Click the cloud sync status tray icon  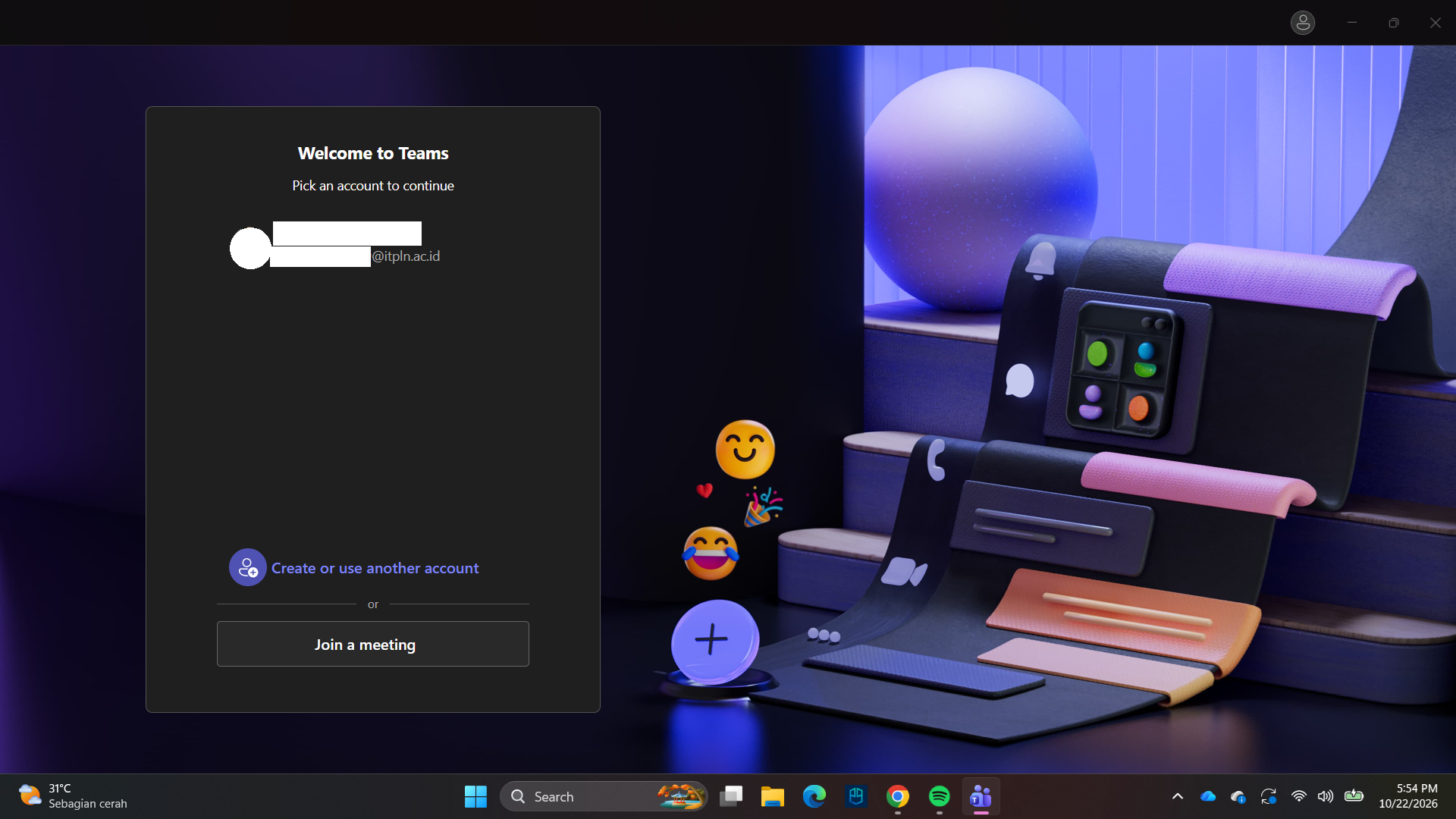[x=1238, y=796]
